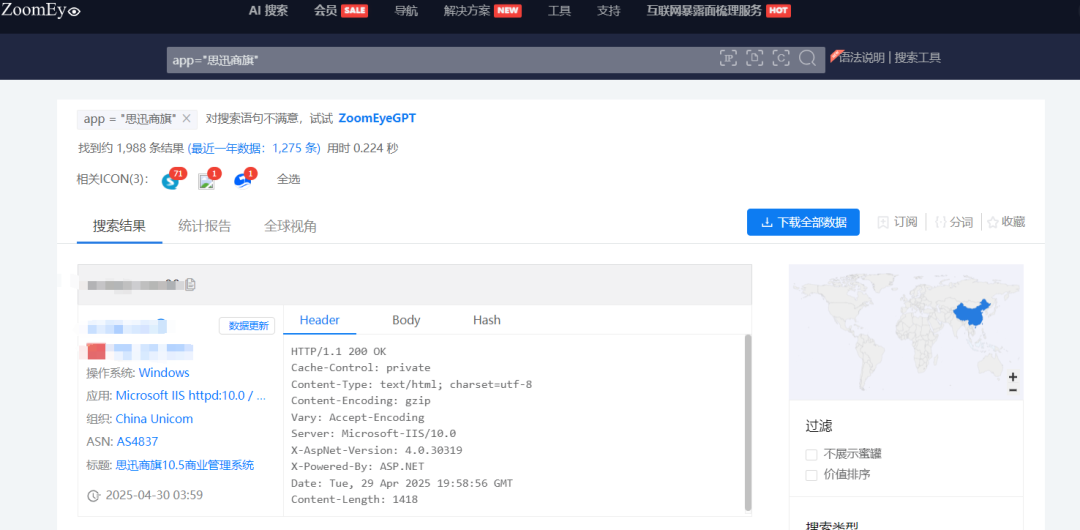Click 全选 to select all icons
Image resolution: width=1080 pixels, height=530 pixels.
pos(289,179)
